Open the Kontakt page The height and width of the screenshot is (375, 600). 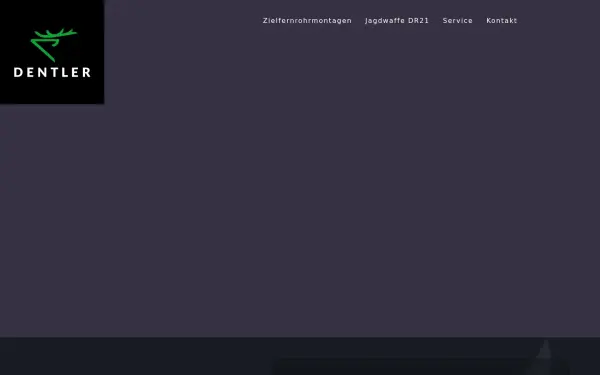(x=502, y=21)
